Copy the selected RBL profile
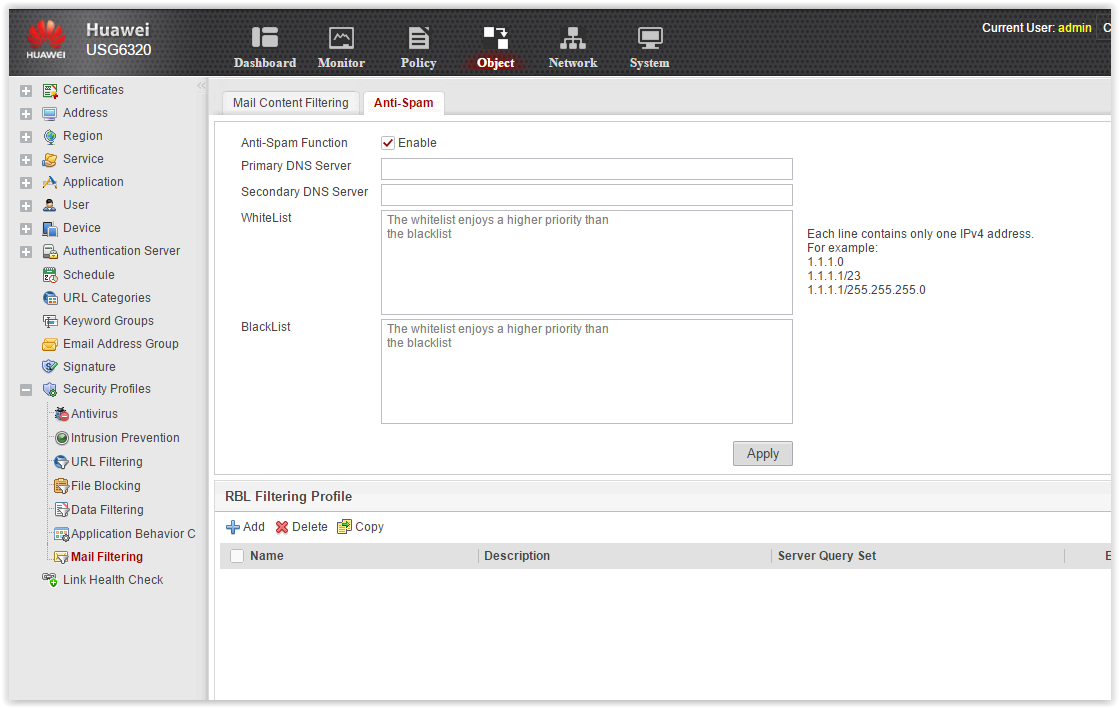The height and width of the screenshot is (708, 1119). tap(360, 527)
